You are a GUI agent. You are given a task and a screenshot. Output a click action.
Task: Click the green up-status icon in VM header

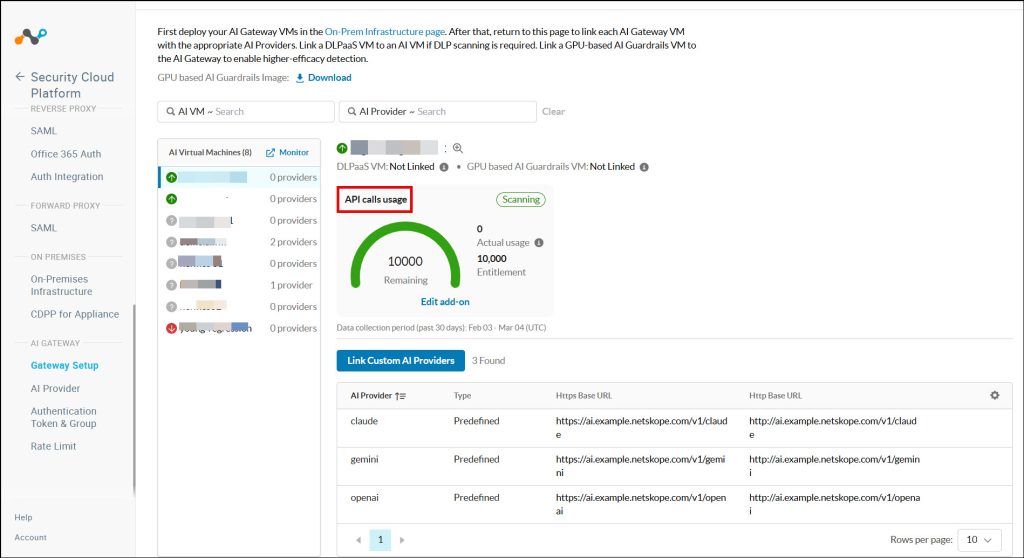[342, 148]
